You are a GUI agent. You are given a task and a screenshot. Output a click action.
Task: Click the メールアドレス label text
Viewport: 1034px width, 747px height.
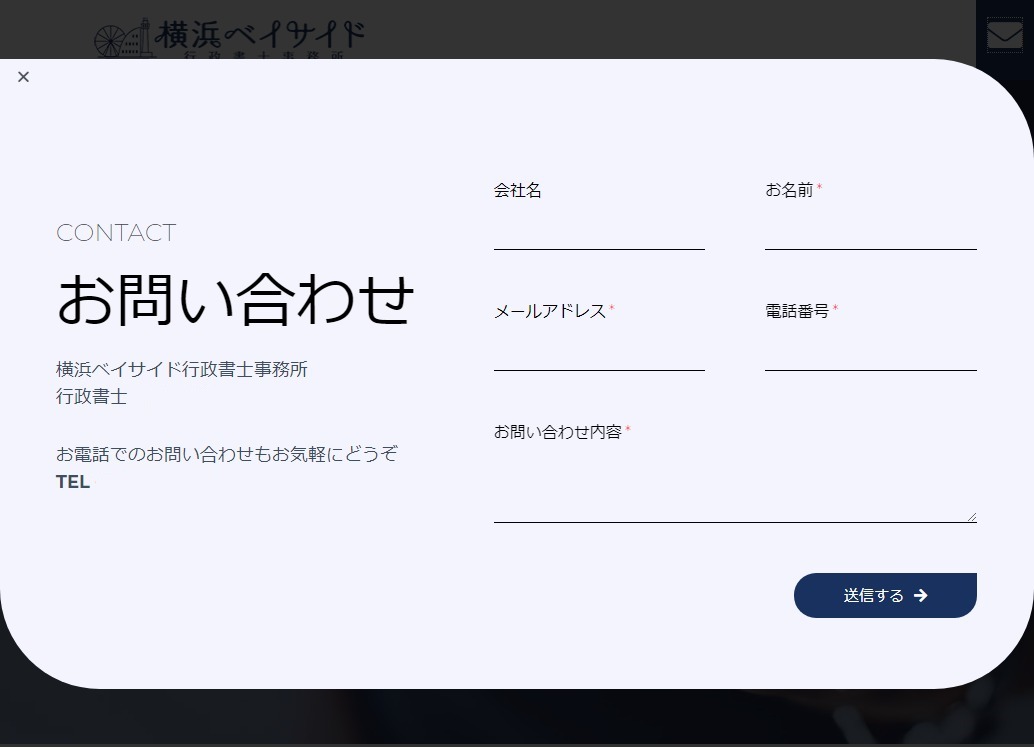pyautogui.click(x=549, y=311)
